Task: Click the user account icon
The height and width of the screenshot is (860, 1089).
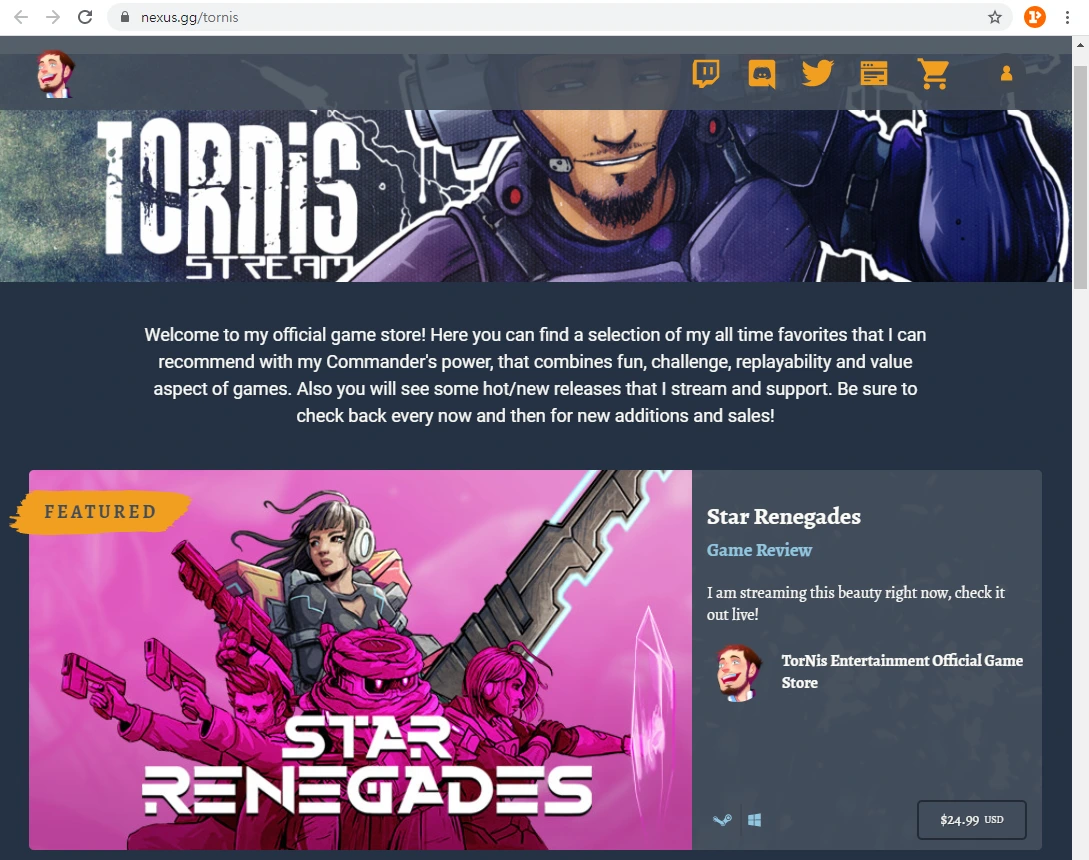Action: (1006, 74)
